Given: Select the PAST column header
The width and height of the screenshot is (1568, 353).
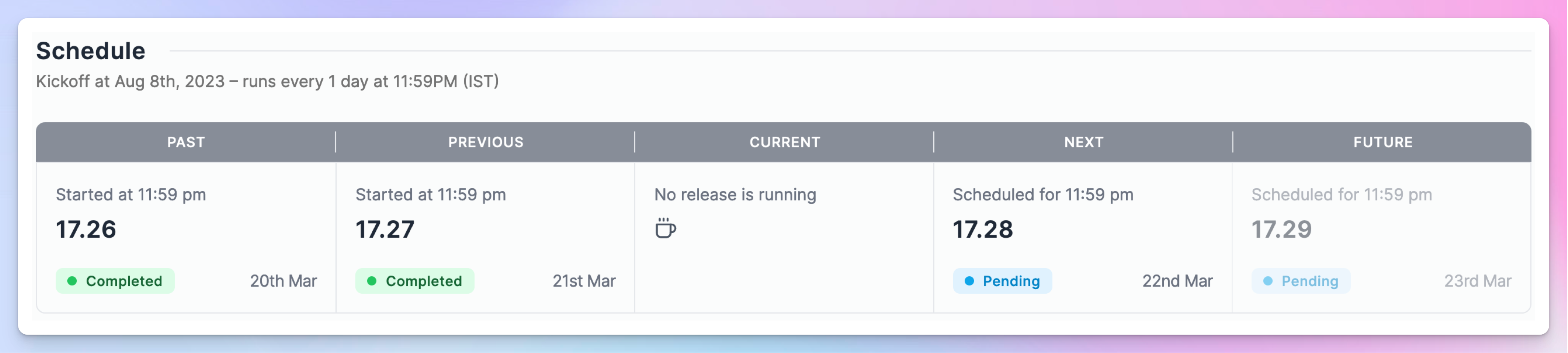Looking at the screenshot, I should click(x=186, y=142).
